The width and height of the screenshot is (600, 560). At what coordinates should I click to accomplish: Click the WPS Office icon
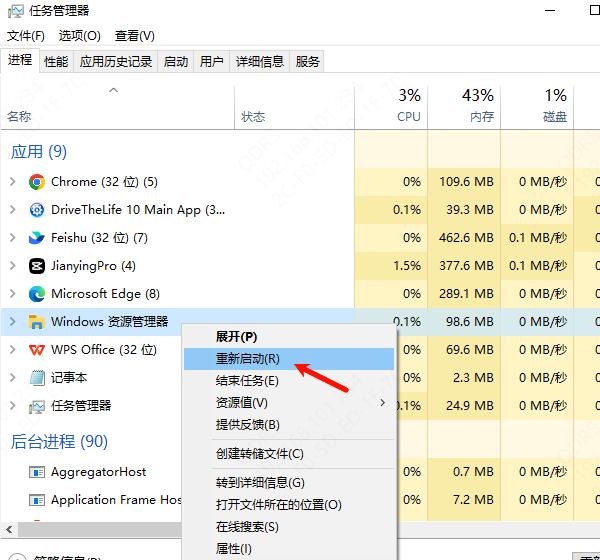(37, 350)
